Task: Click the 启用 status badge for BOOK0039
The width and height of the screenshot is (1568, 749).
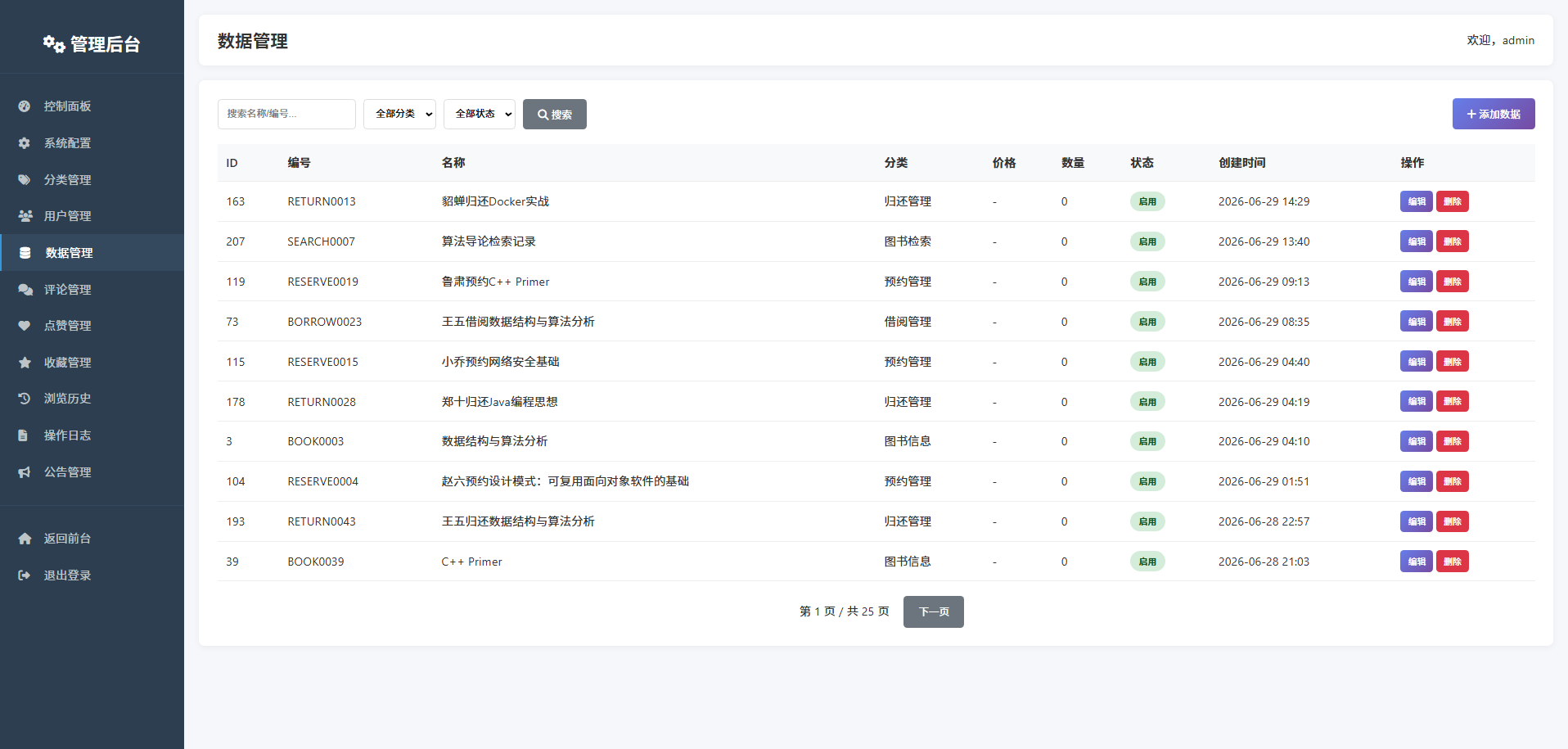Action: tap(1147, 562)
